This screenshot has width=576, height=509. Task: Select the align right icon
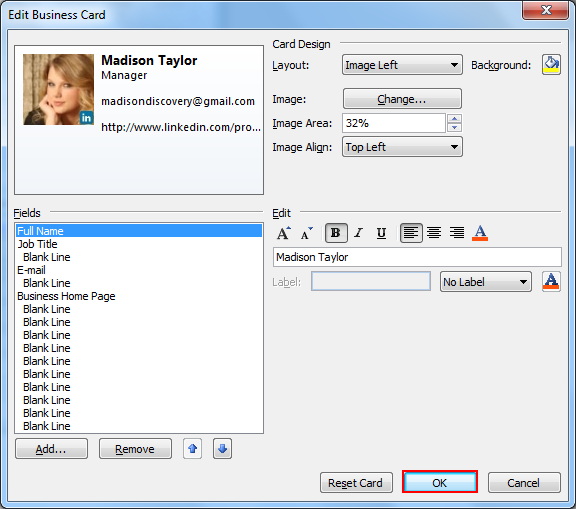pos(457,233)
